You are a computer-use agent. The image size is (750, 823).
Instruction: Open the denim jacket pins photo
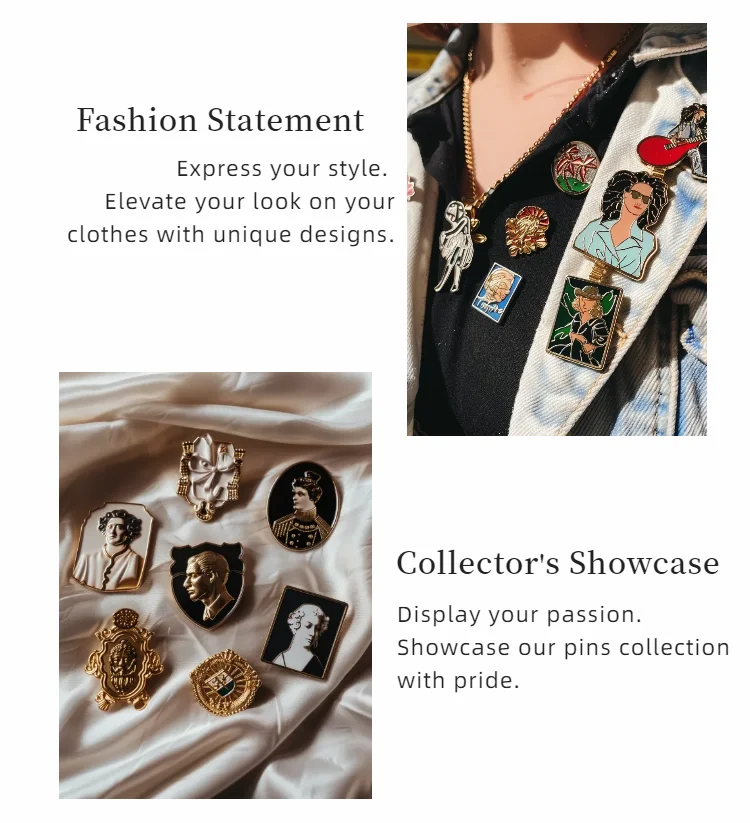[557, 229]
